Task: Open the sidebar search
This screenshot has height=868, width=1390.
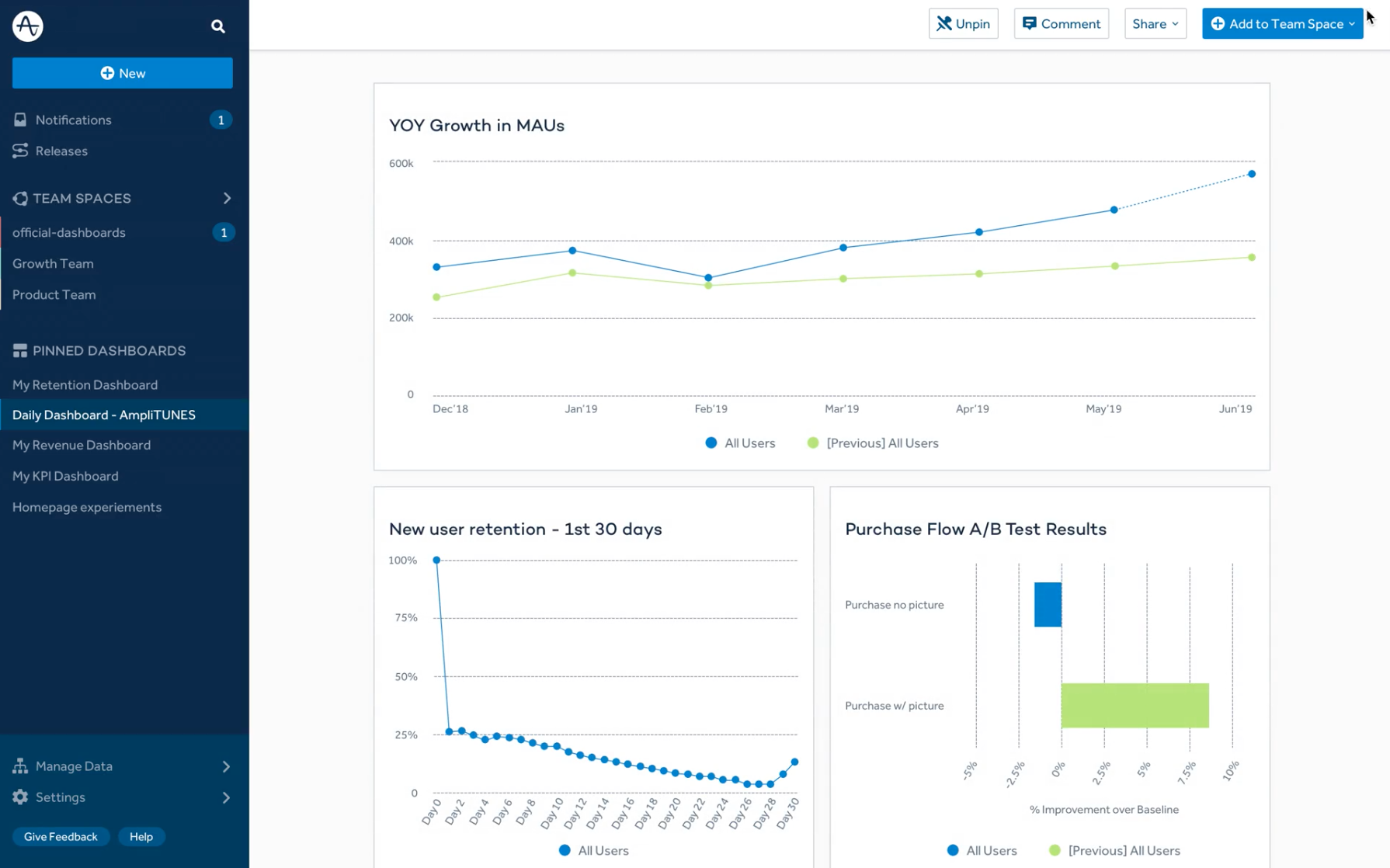Action: pyautogui.click(x=217, y=26)
